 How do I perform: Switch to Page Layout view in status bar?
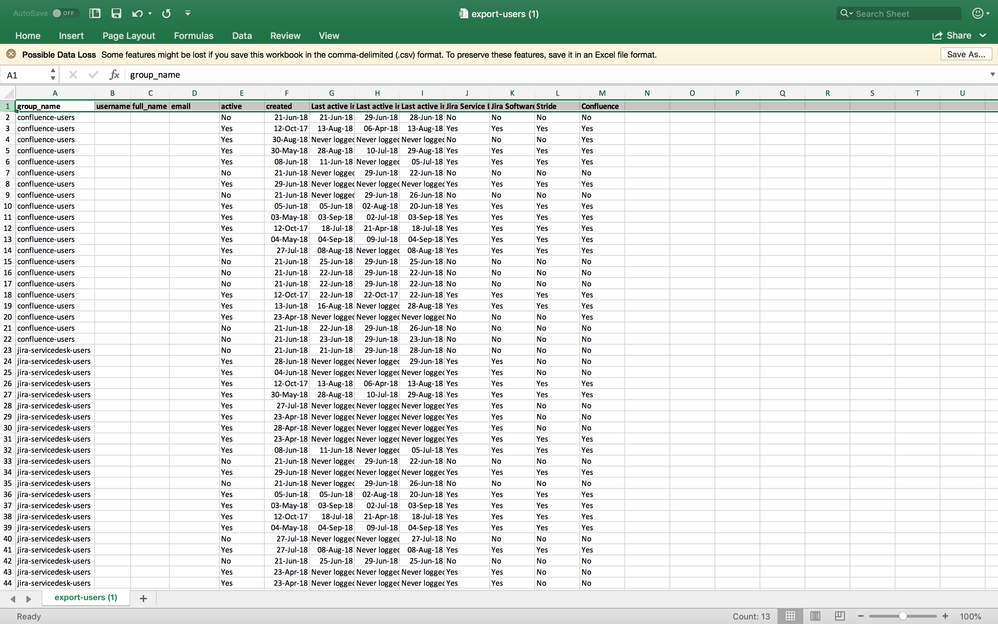[816, 616]
